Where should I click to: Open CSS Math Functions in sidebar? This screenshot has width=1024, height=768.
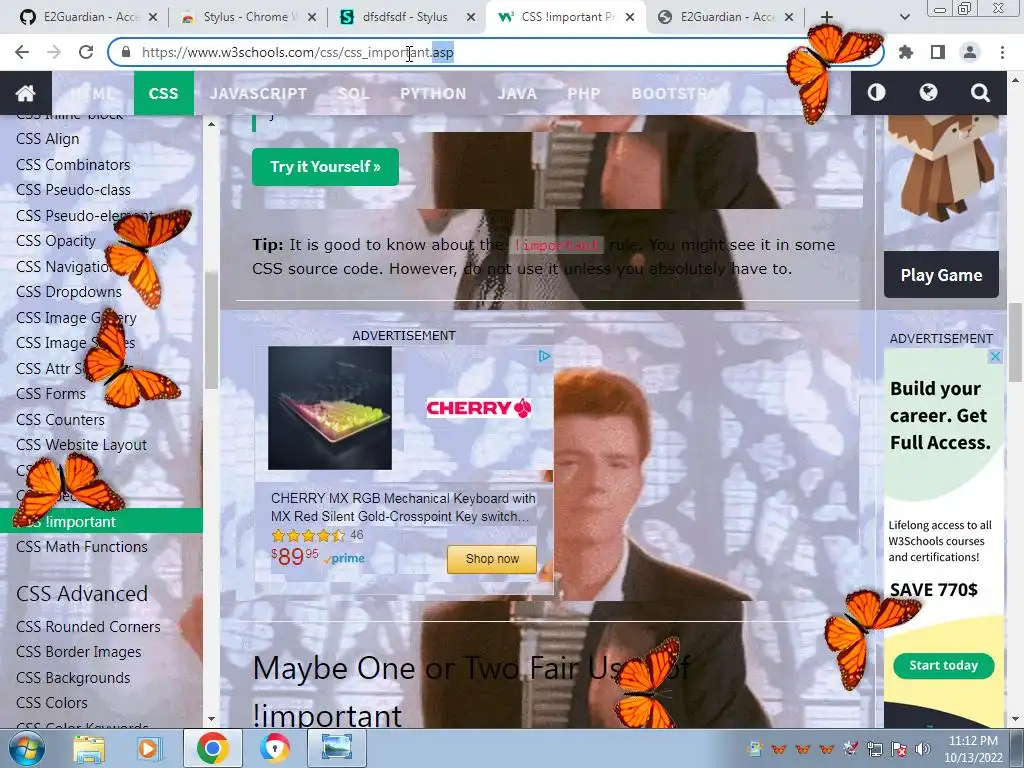[x=82, y=547]
